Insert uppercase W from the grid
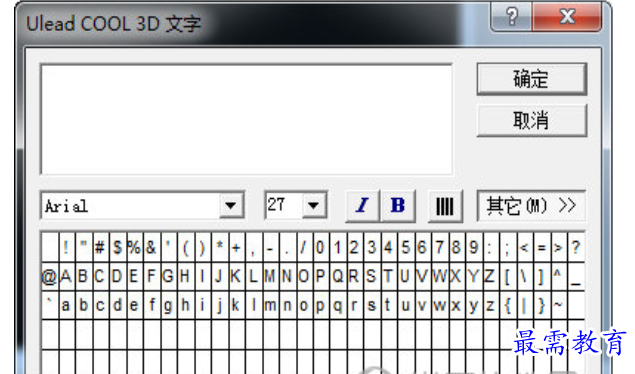The height and width of the screenshot is (374, 635). pos(439,276)
